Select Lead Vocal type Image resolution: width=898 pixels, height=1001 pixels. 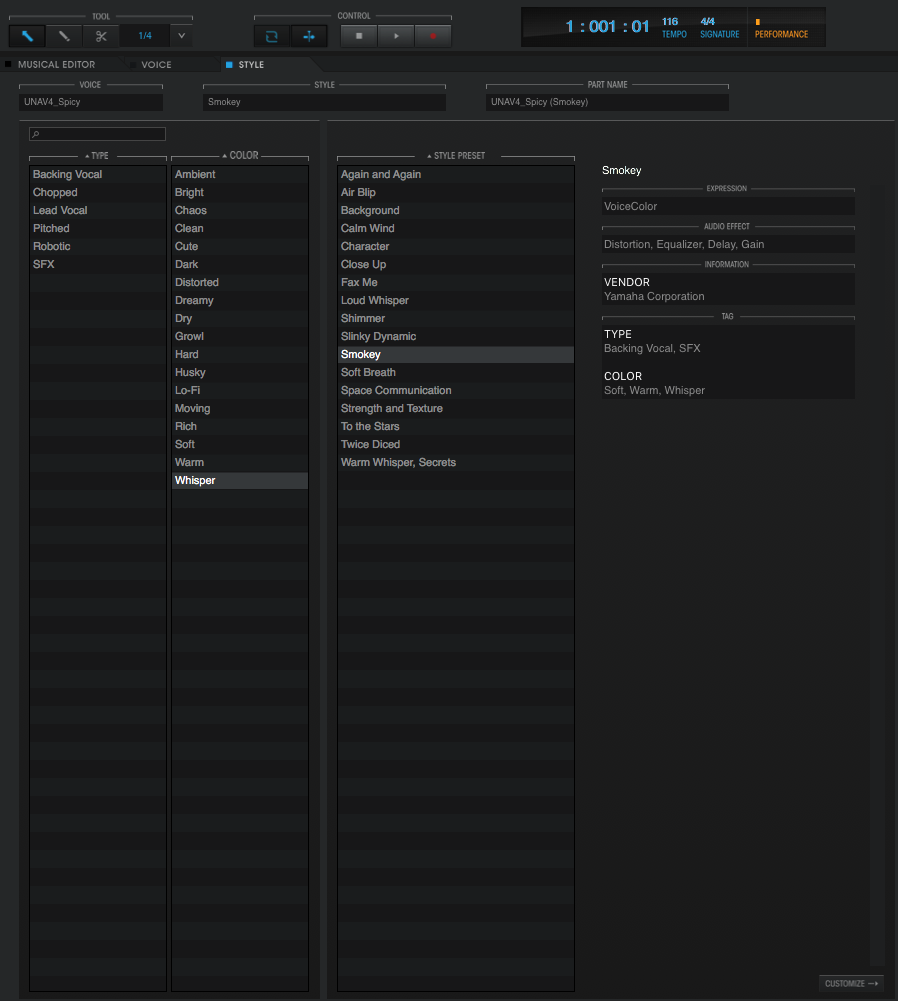click(98, 210)
